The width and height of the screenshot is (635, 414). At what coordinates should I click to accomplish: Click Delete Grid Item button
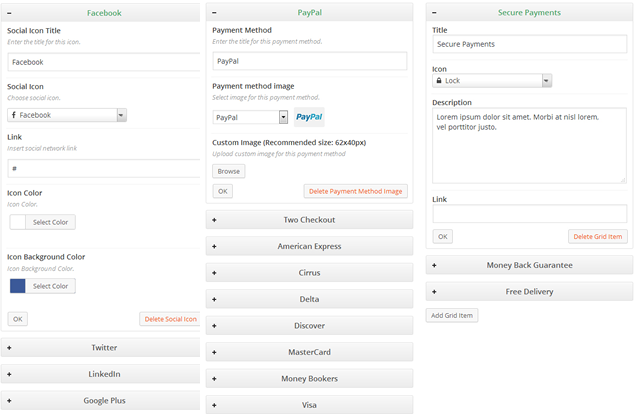(598, 236)
